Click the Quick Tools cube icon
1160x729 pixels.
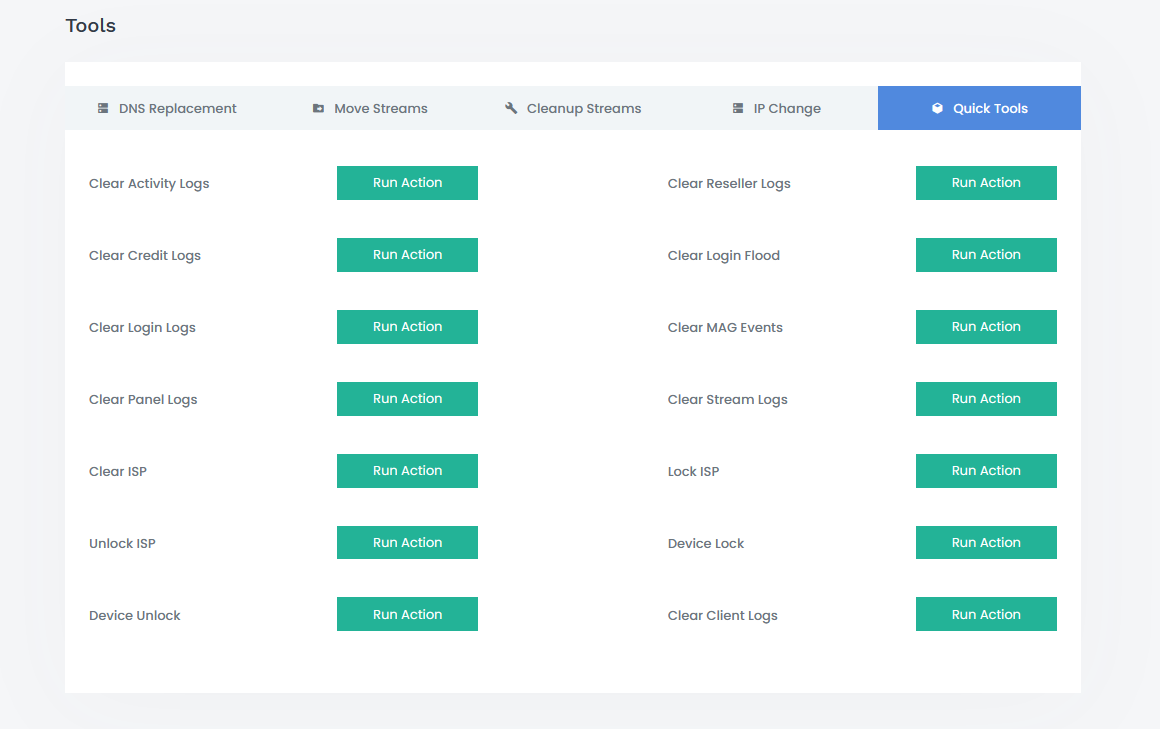[x=937, y=108]
